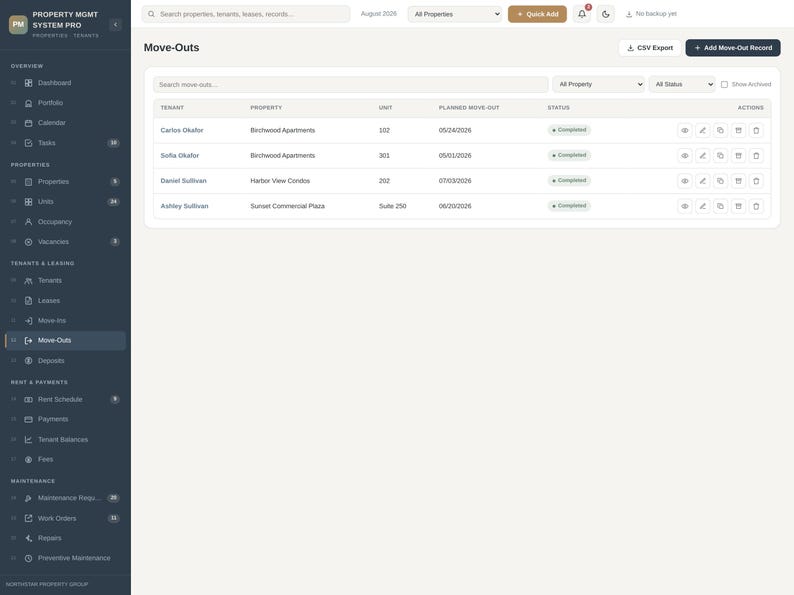
Task: Delete Daniel Sullivan move-out record
Action: pos(756,181)
